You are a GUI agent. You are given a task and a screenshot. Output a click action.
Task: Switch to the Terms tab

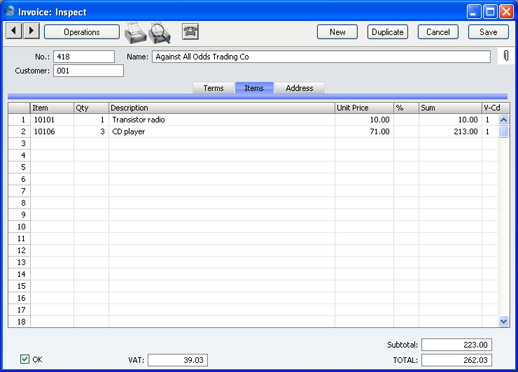coord(213,88)
